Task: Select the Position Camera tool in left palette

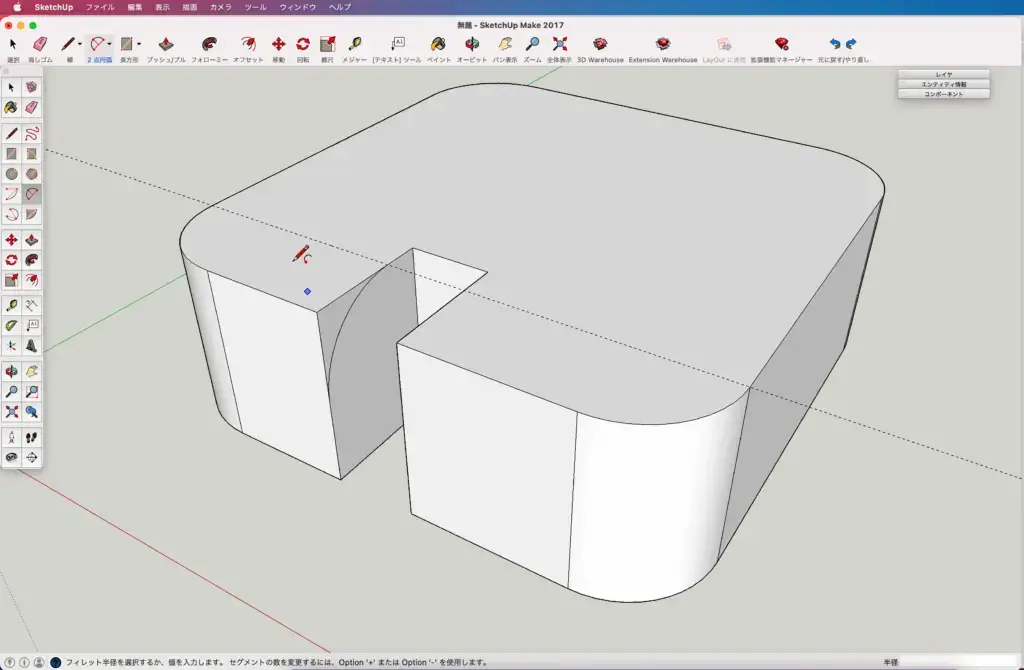Action: 11,438
